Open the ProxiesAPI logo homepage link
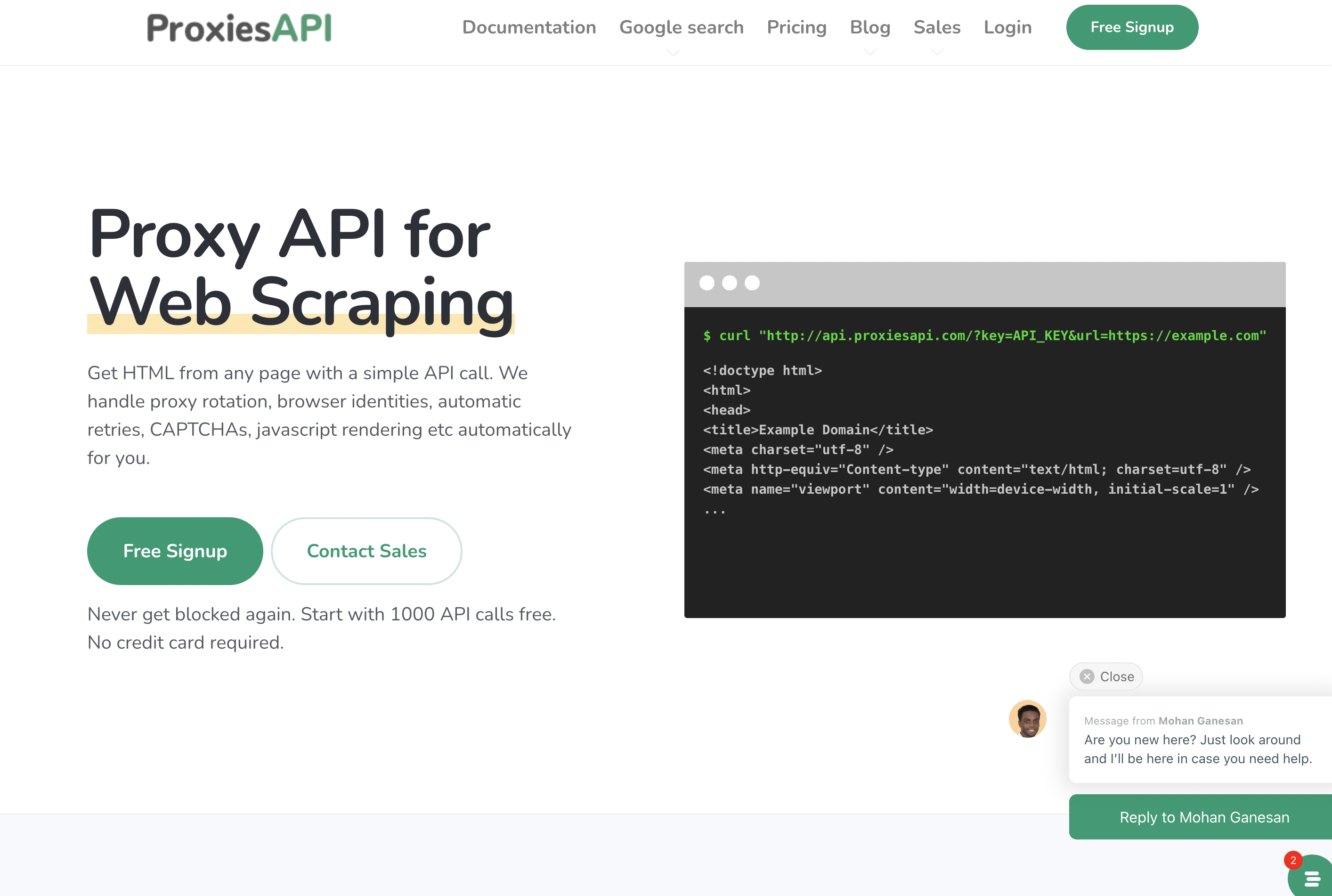The image size is (1332, 896). point(239,28)
